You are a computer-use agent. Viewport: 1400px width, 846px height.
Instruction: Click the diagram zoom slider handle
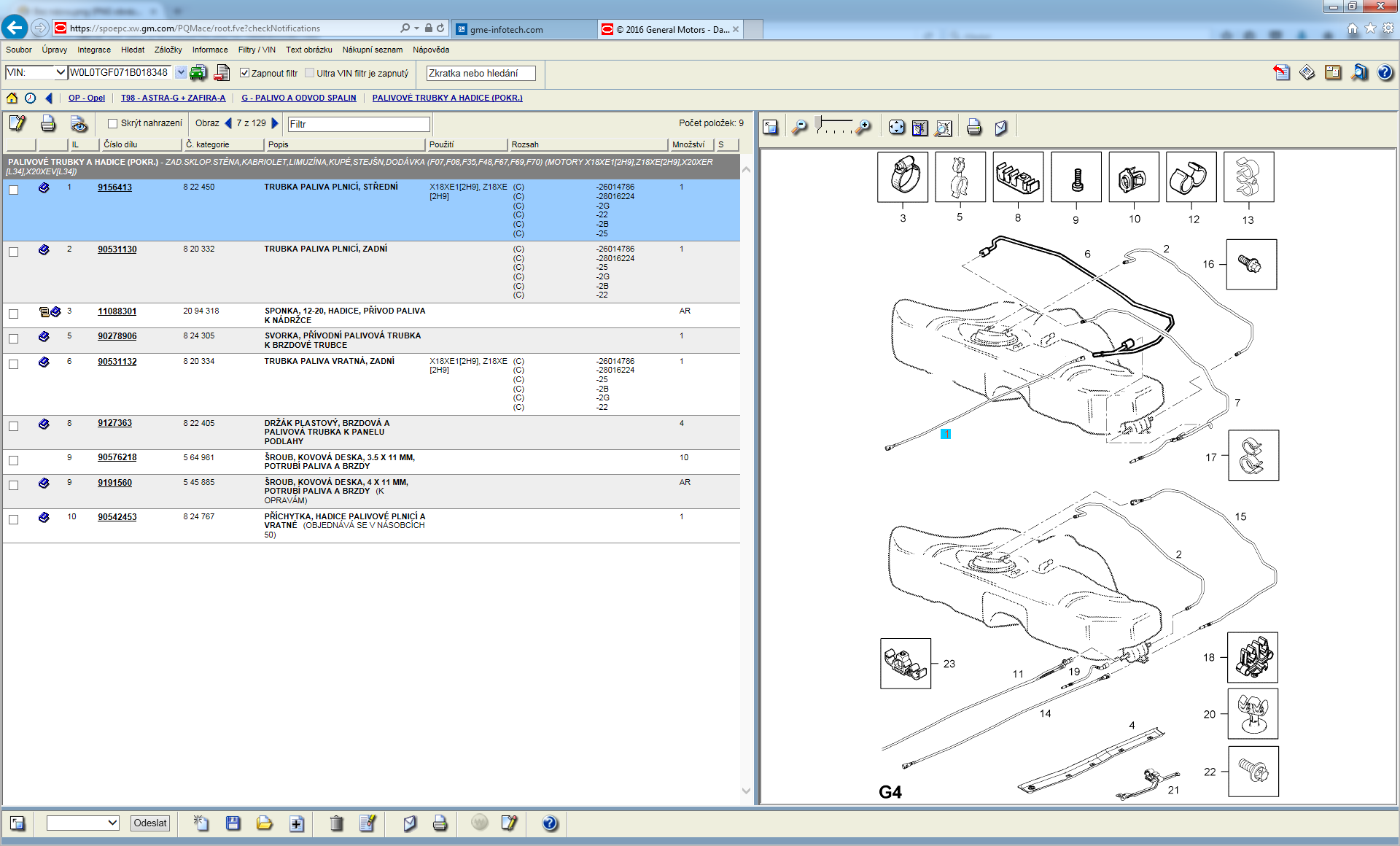pos(819,122)
